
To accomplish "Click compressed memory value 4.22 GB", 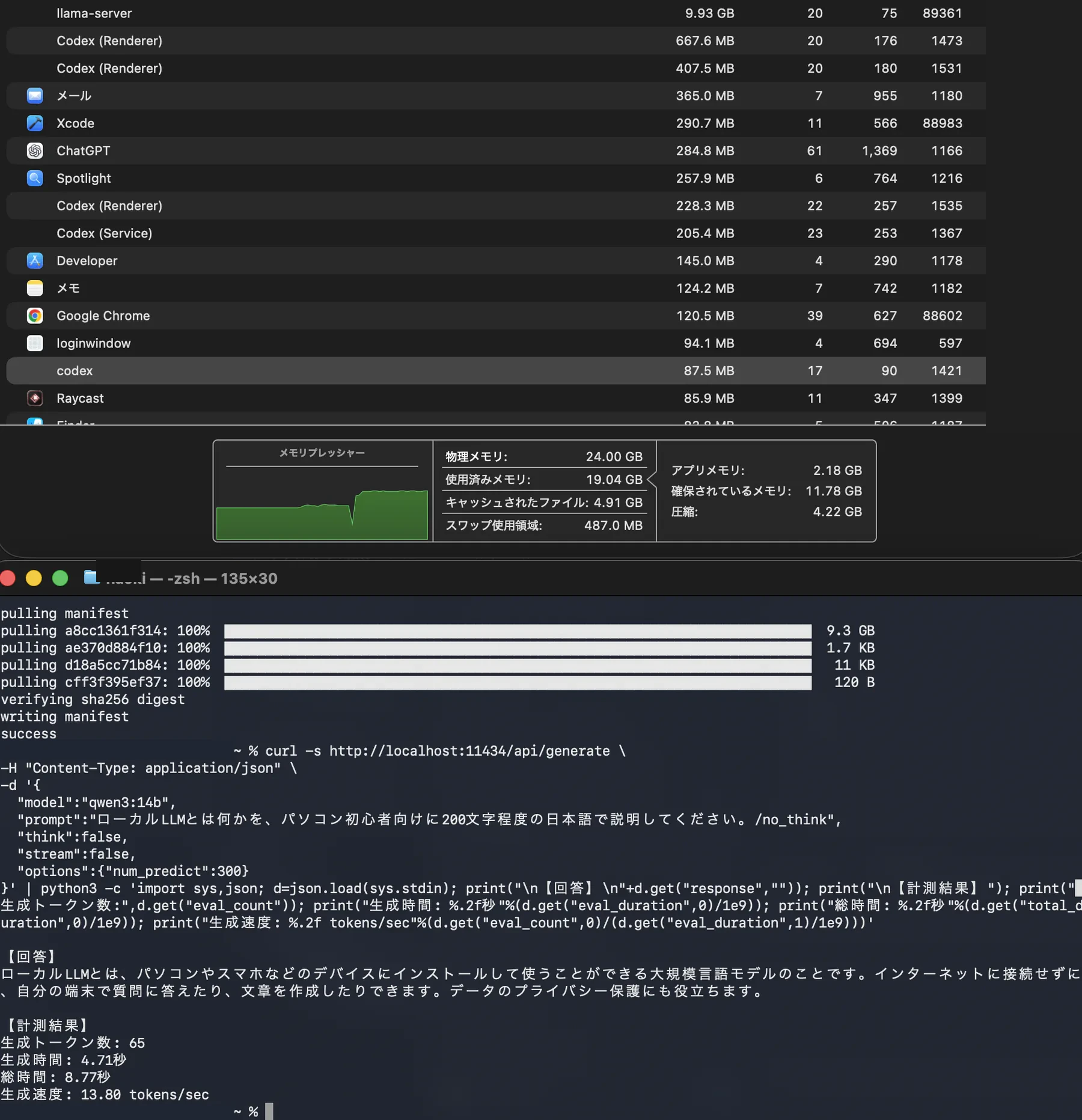I will tap(837, 512).
